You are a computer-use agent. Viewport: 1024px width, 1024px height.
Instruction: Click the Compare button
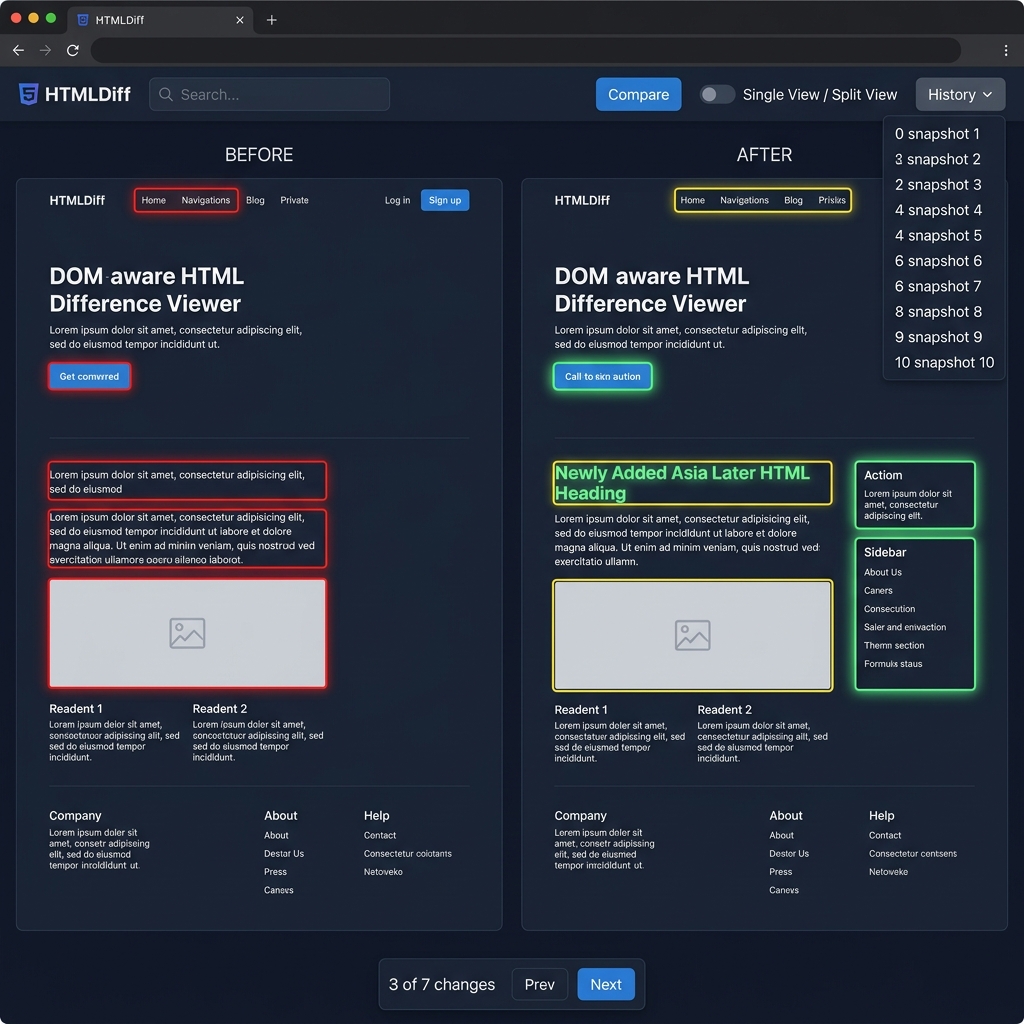click(638, 95)
